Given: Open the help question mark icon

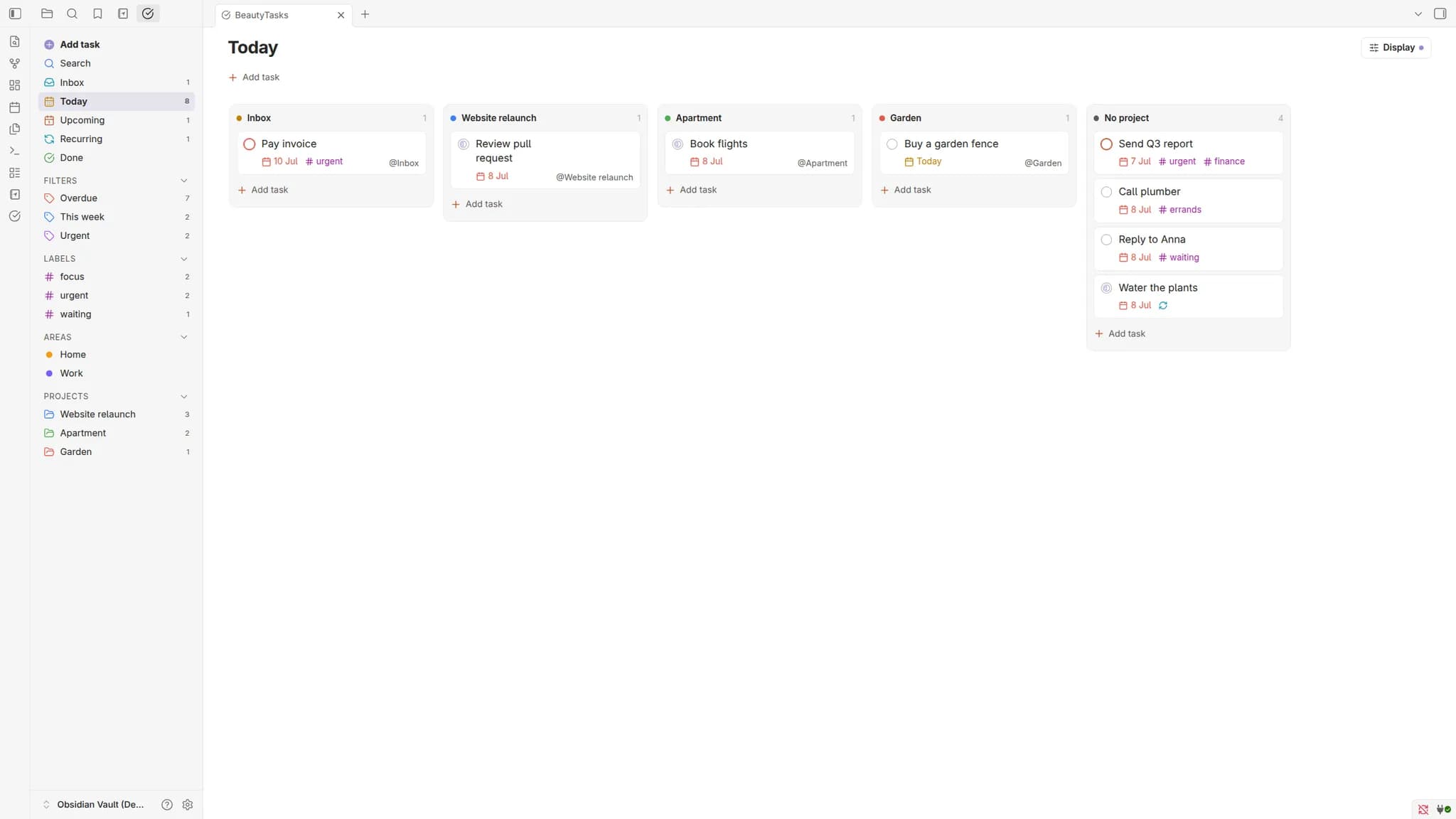Looking at the screenshot, I should tap(167, 805).
